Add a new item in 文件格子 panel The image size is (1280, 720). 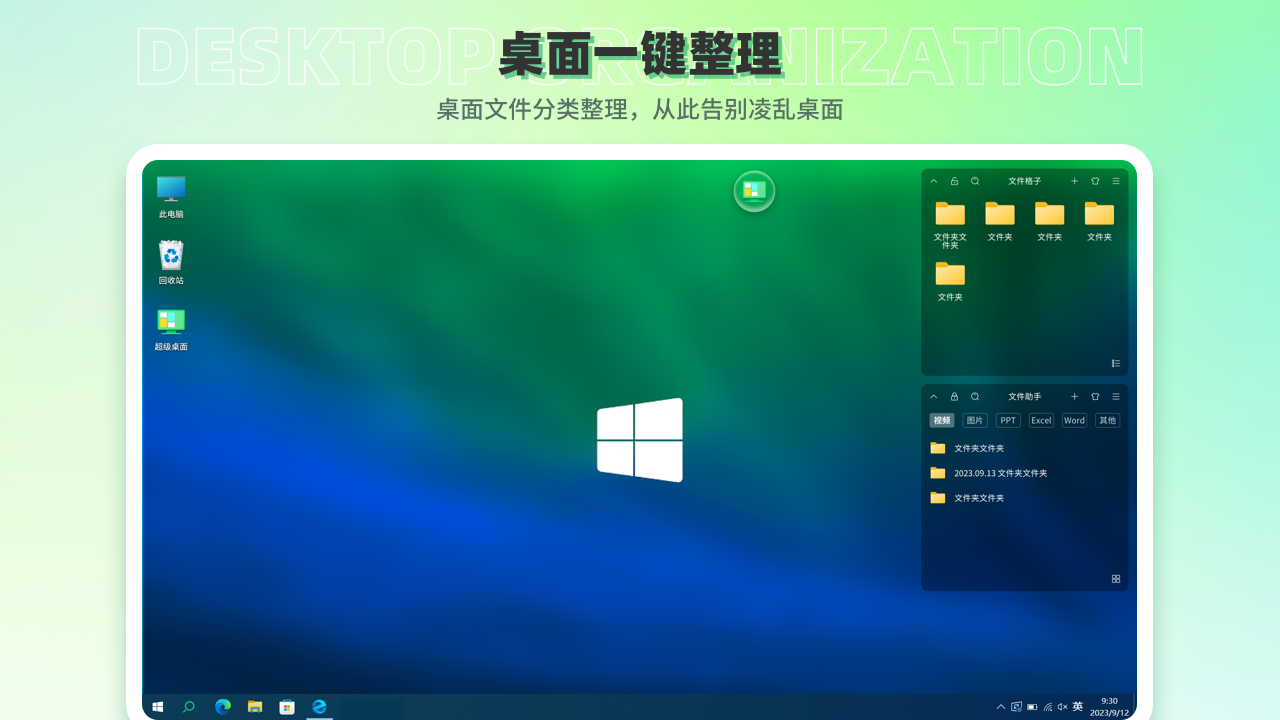pos(1074,181)
